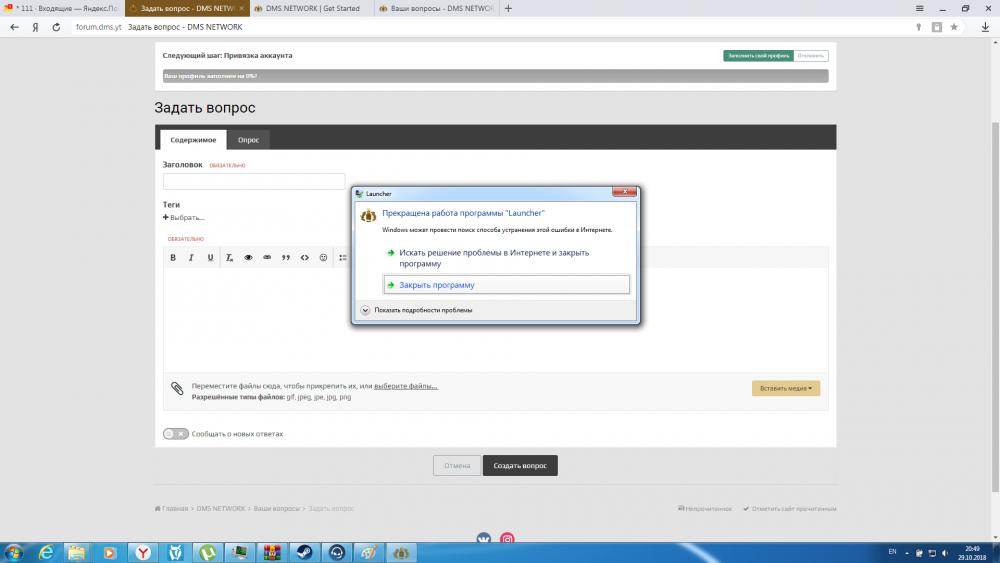Click the "Заголовок" title input field
Screen dimensions: 1000x563
coord(254,181)
